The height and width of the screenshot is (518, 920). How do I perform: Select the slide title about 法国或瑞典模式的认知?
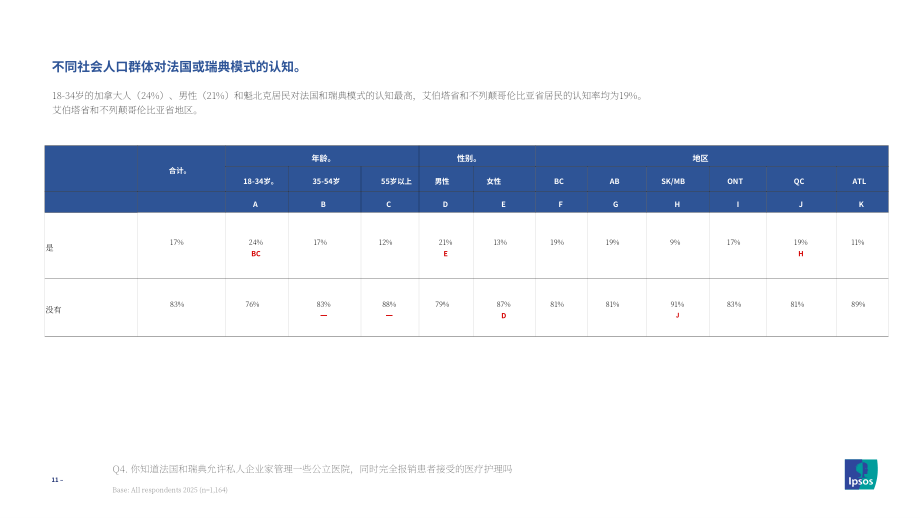coord(177,67)
